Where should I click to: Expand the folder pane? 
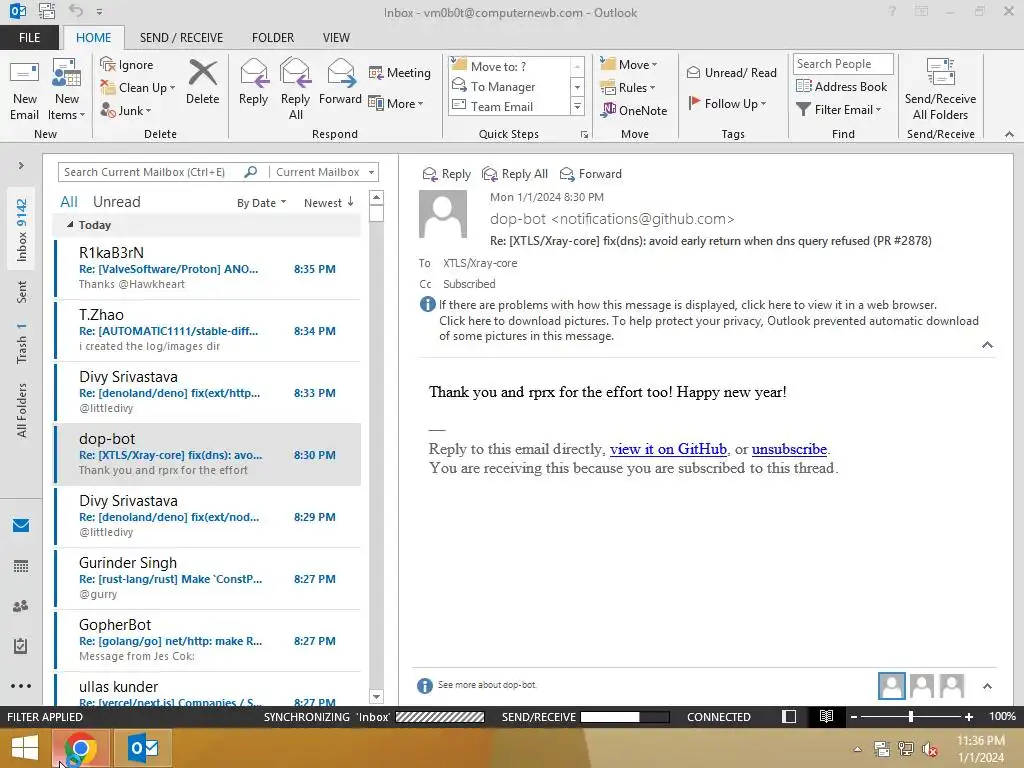pyautogui.click(x=21, y=166)
